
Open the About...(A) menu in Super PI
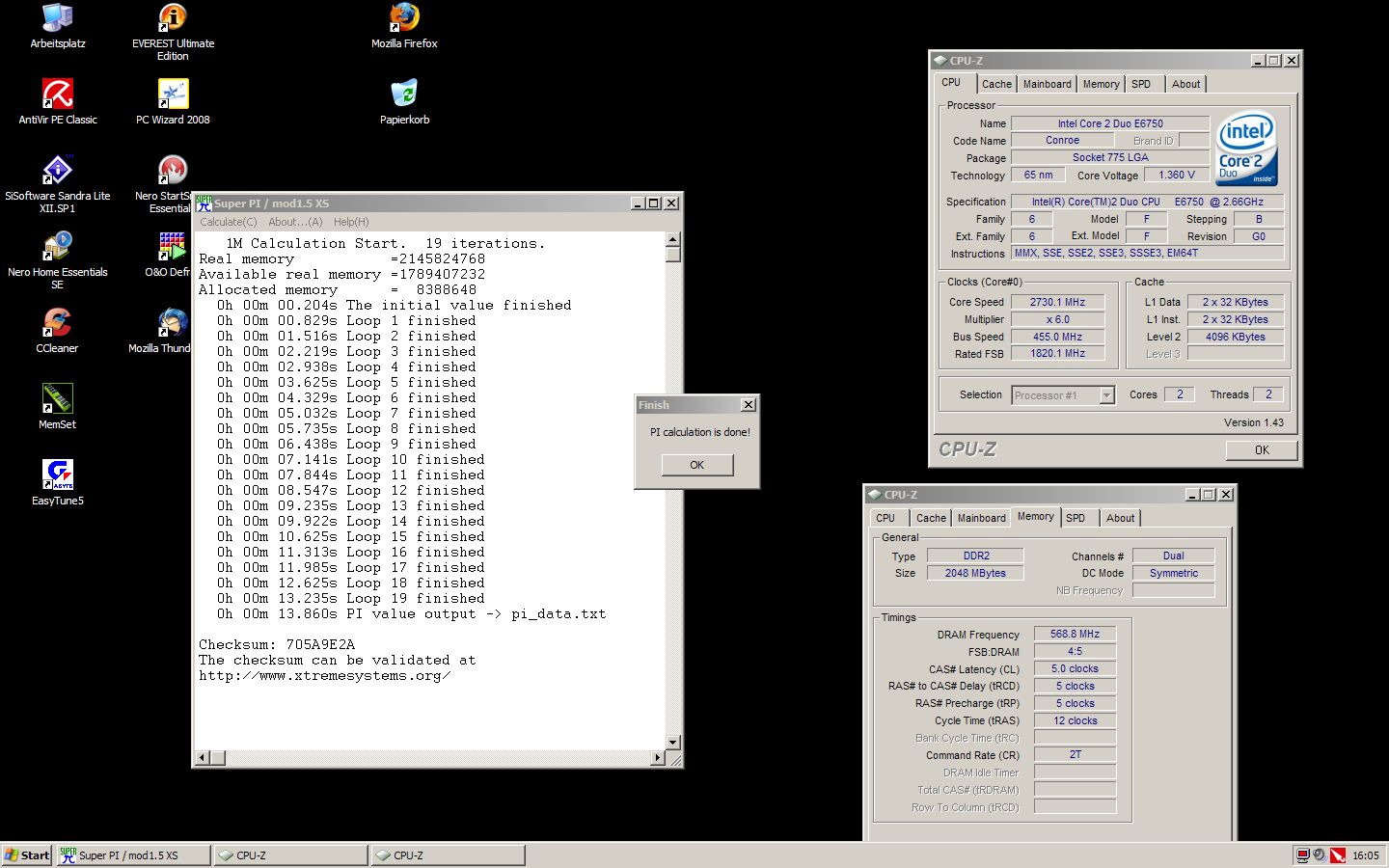tap(295, 222)
